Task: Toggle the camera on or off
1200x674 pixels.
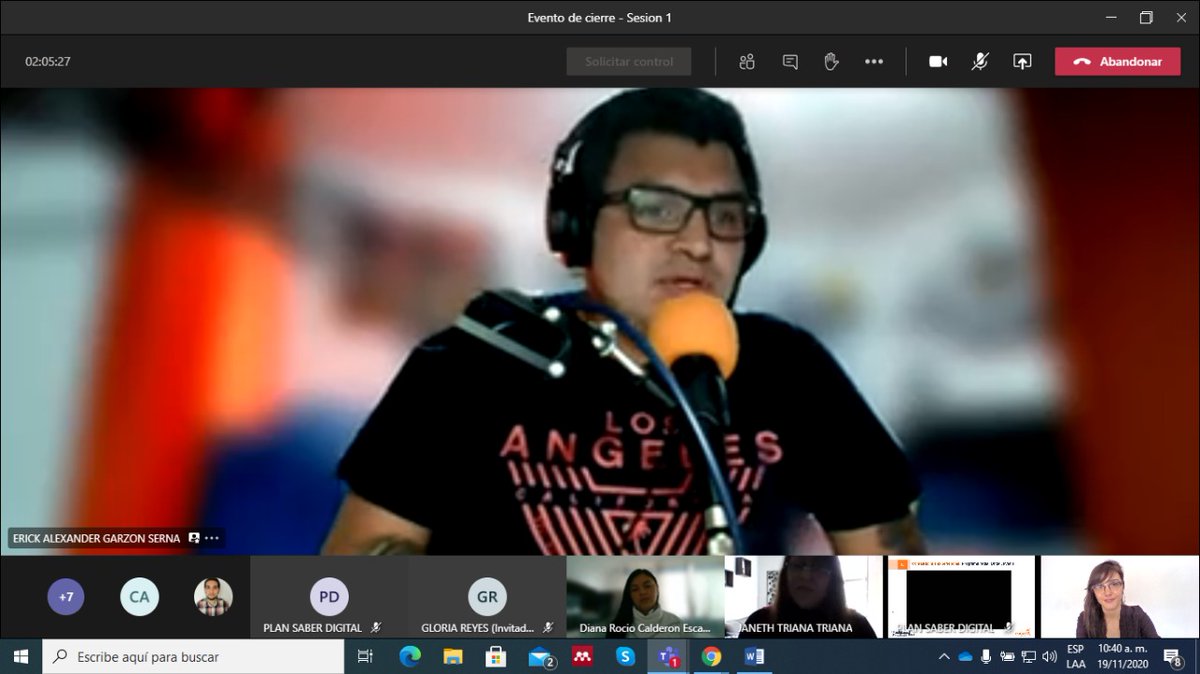Action: point(938,62)
